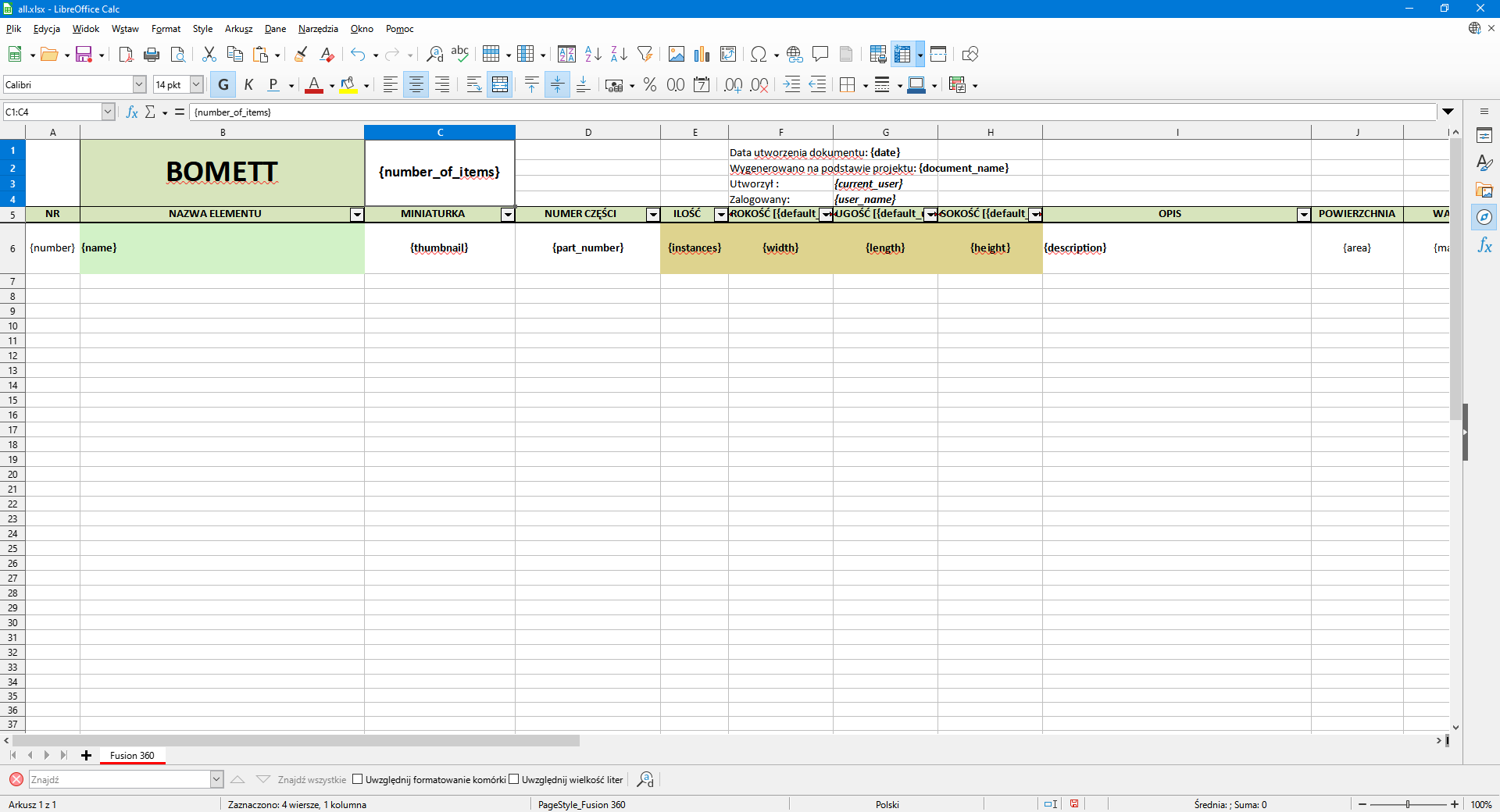Click the Clone Formatting paintbrush icon

pyautogui.click(x=301, y=54)
